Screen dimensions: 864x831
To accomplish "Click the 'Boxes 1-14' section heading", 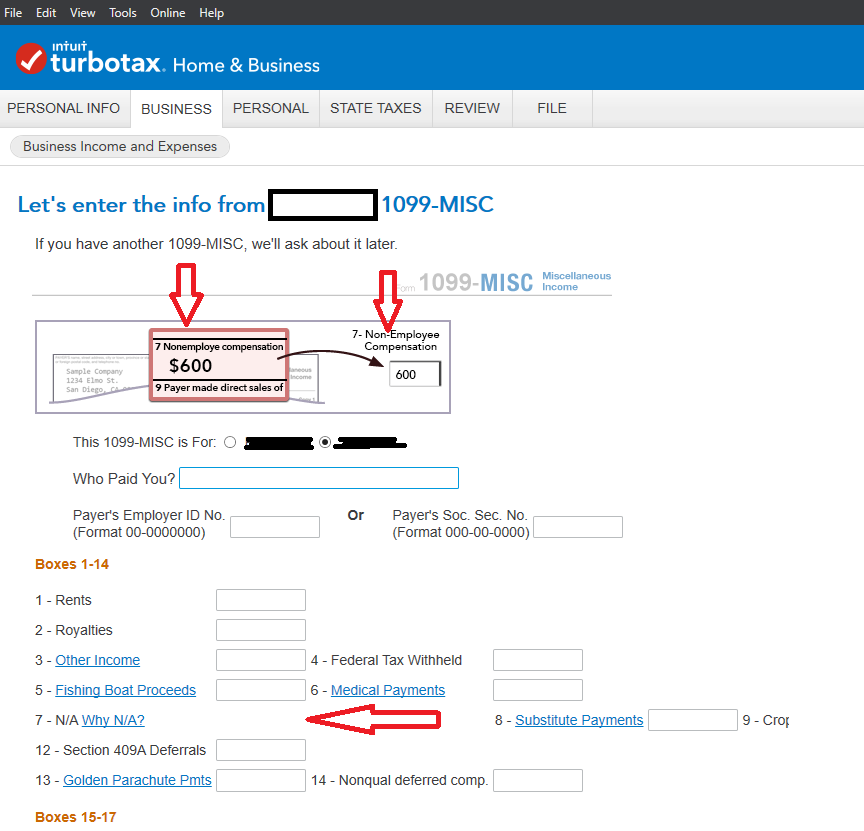I will (72, 564).
